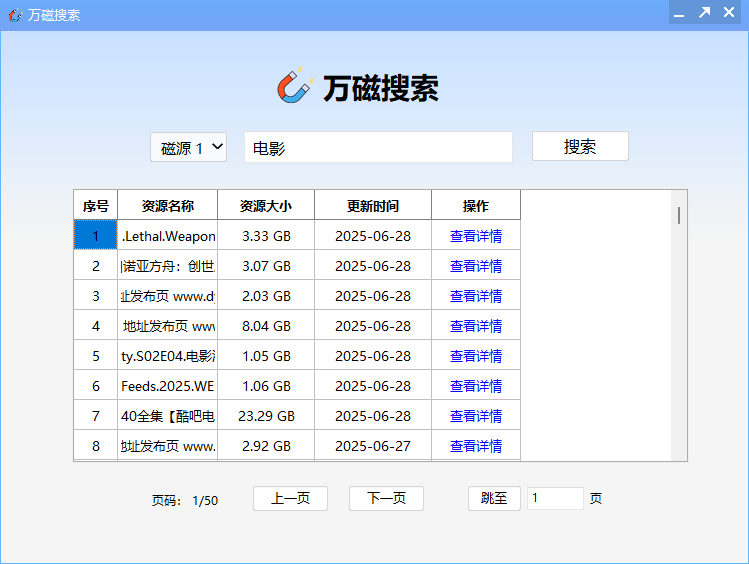749x564 pixels.
Task: Go to previous page with 上一页
Action: 290,499
